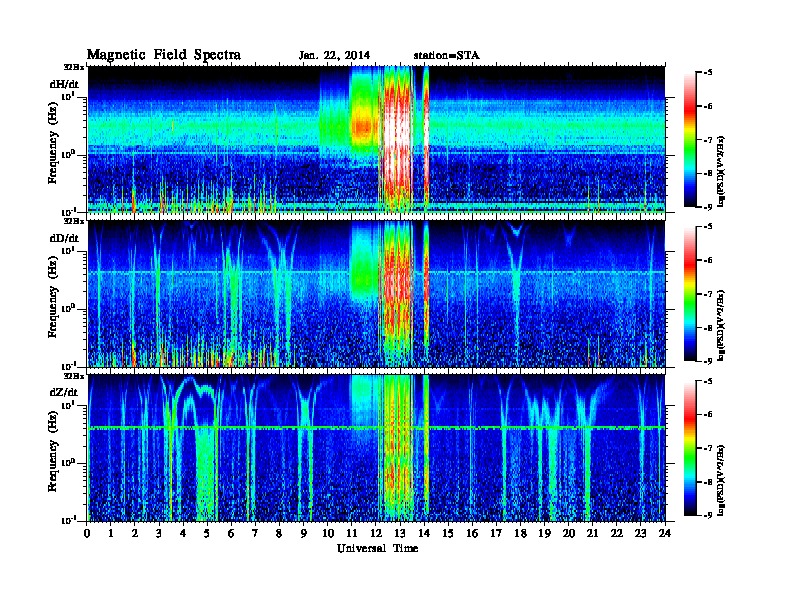
Task: Click the dH/dt spectrogram plot area
Action: pos(377,139)
